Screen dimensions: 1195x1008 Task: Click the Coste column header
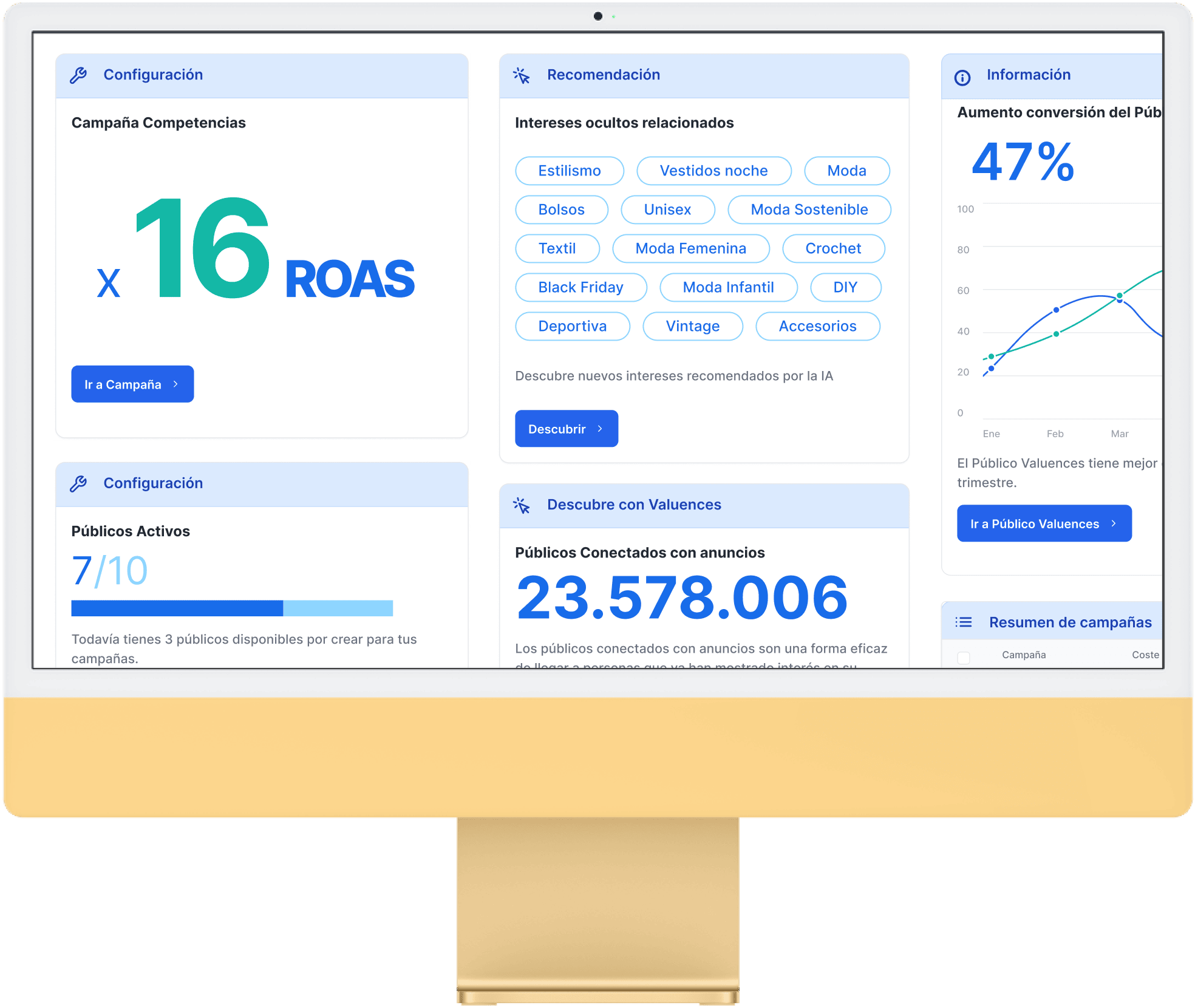pyautogui.click(x=1145, y=655)
